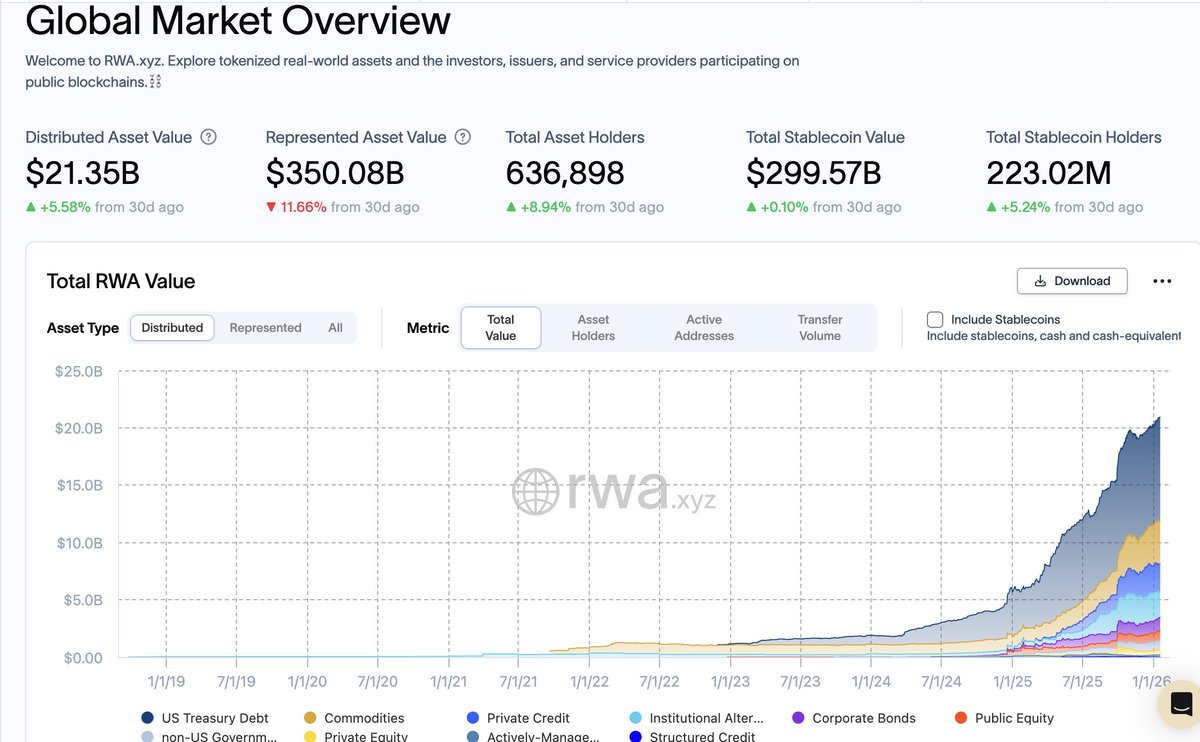Click the 223.02M stablecoin holders figure
Viewport: 1200px width, 742px height.
1049,174
